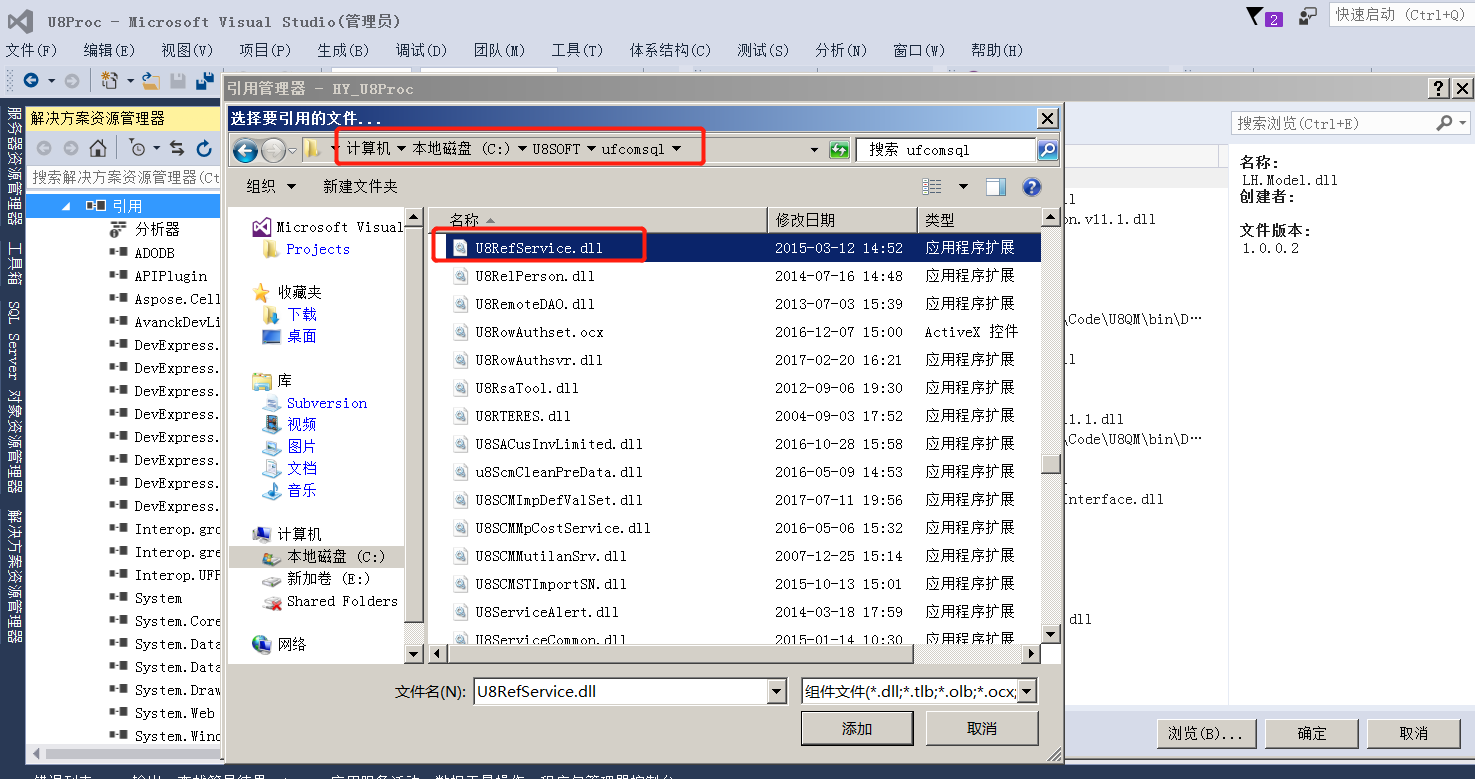Click the search icon in the Reference Manager search box
Image resolution: width=1475 pixels, height=779 pixels.
(1444, 123)
